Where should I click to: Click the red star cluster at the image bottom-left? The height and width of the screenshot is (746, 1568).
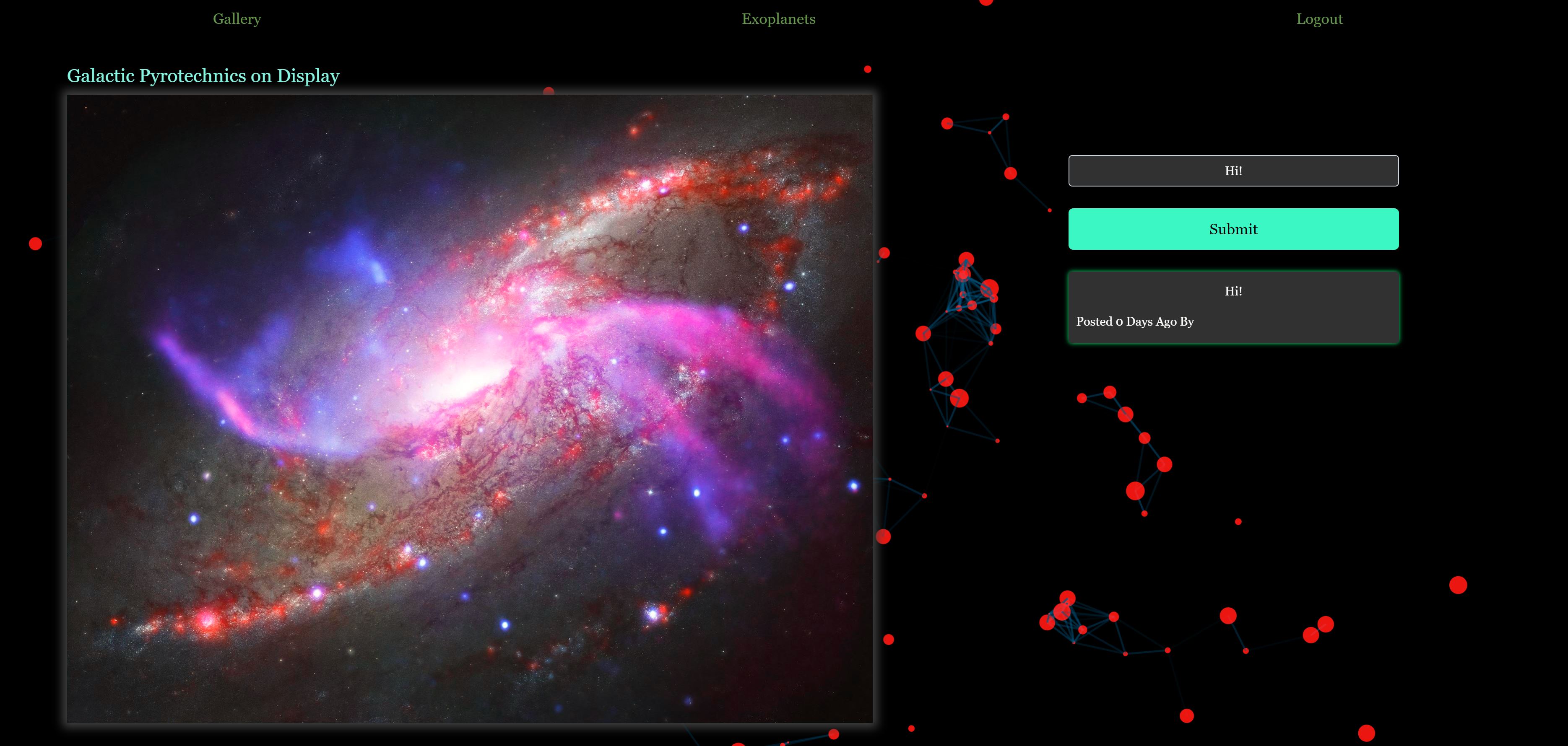[x=206, y=622]
